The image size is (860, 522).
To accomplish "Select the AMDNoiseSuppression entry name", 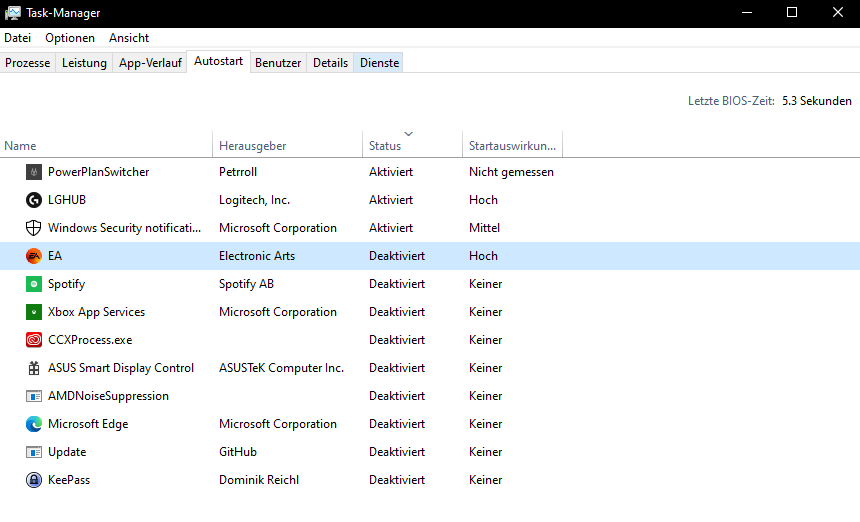I will pos(108,396).
